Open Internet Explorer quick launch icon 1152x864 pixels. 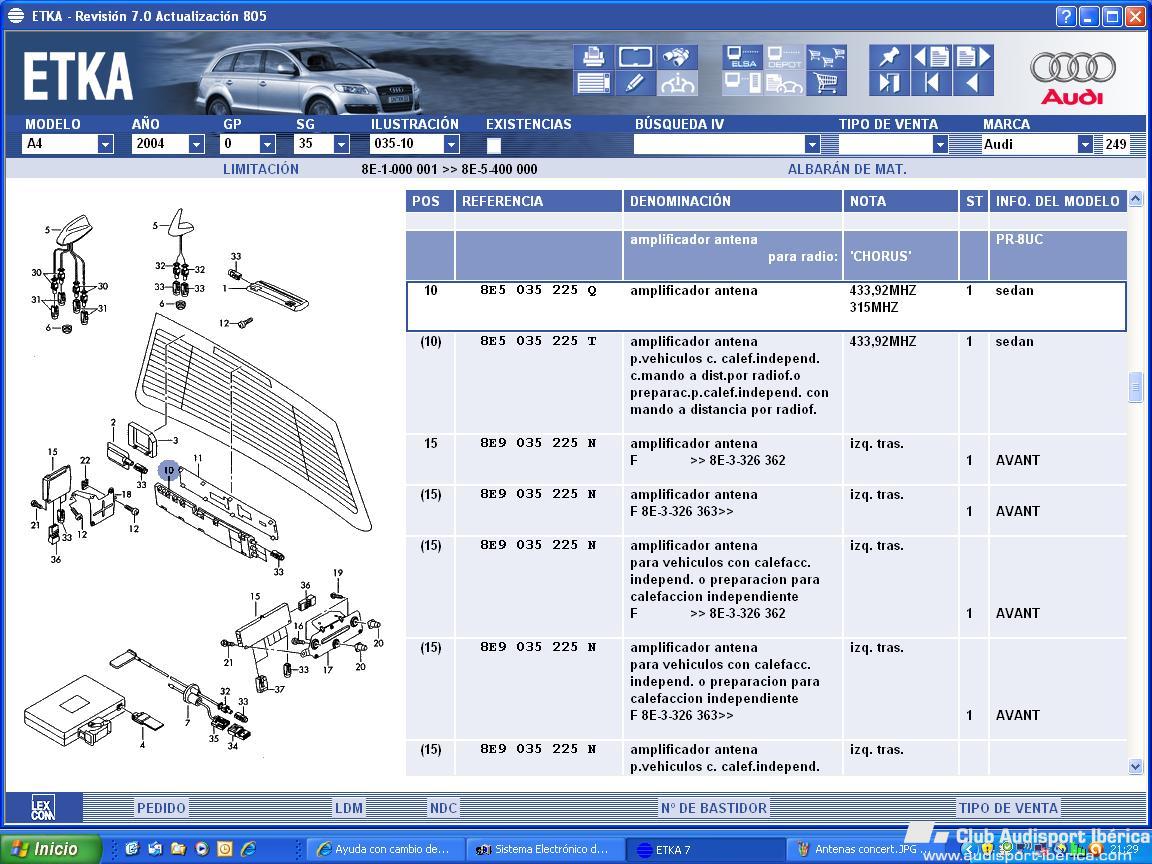point(249,849)
